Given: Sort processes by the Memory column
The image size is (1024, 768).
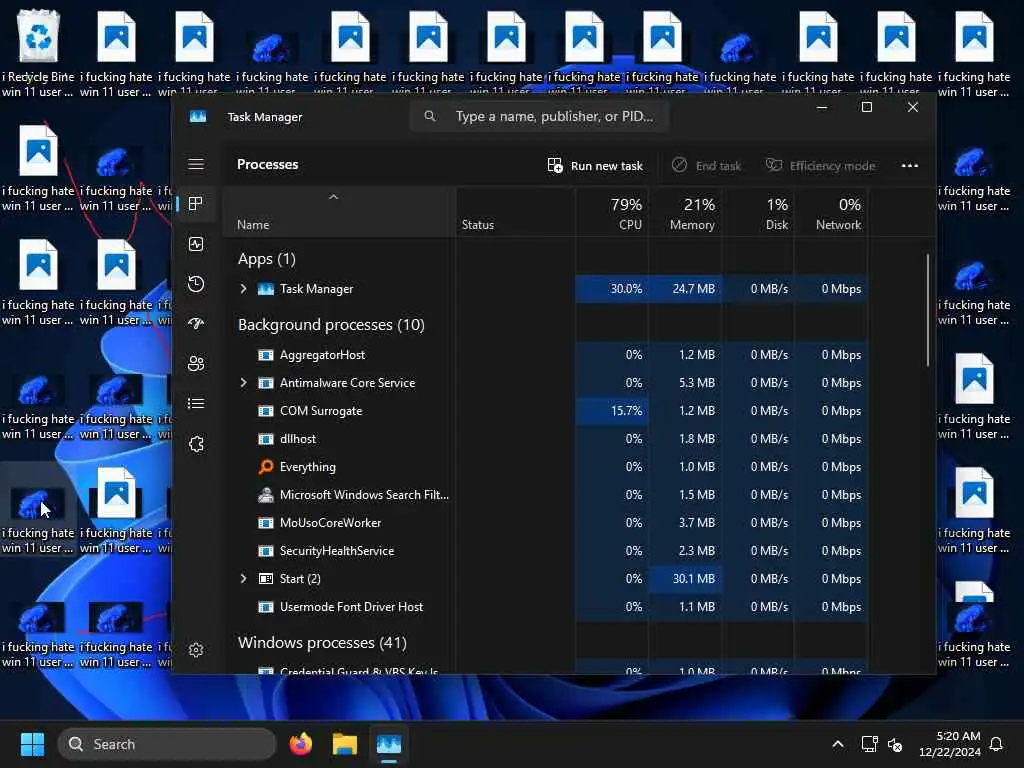Looking at the screenshot, I should pyautogui.click(x=686, y=213).
